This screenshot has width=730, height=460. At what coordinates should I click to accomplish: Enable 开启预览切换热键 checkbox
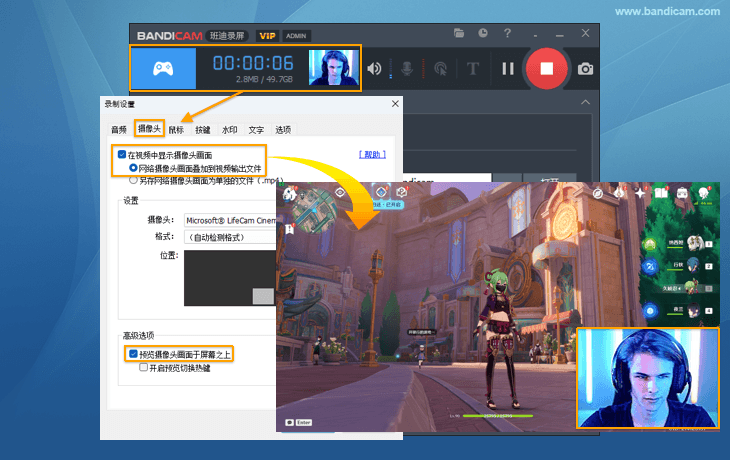click(x=144, y=367)
